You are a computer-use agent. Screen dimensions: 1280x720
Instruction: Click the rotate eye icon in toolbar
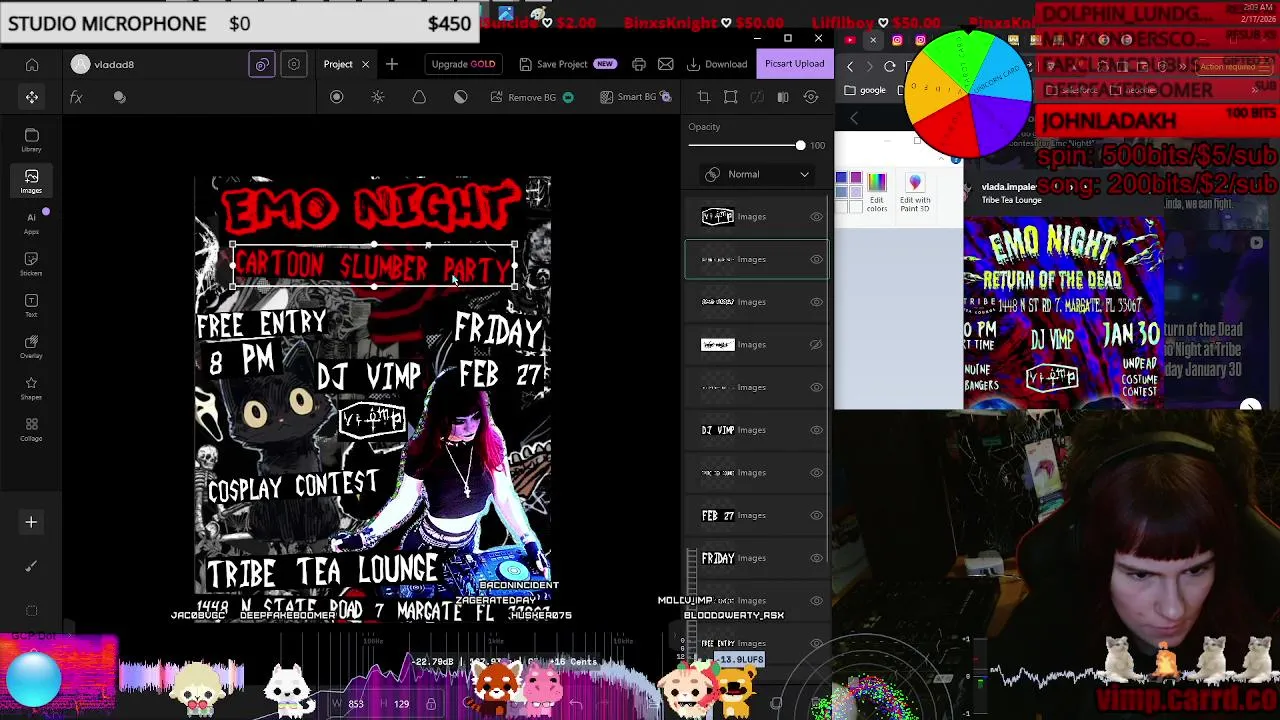pyautogui.click(x=811, y=97)
